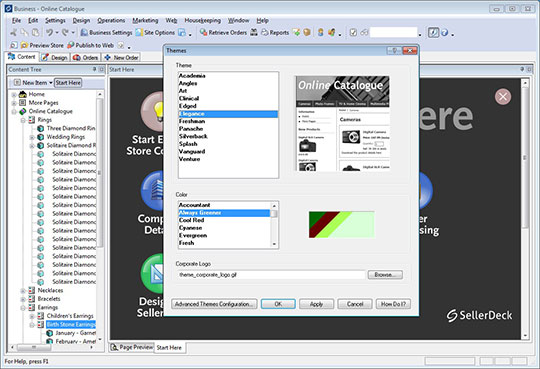Click the binoculars search icon beside Retrieve Orders

pyautogui.click(x=254, y=33)
